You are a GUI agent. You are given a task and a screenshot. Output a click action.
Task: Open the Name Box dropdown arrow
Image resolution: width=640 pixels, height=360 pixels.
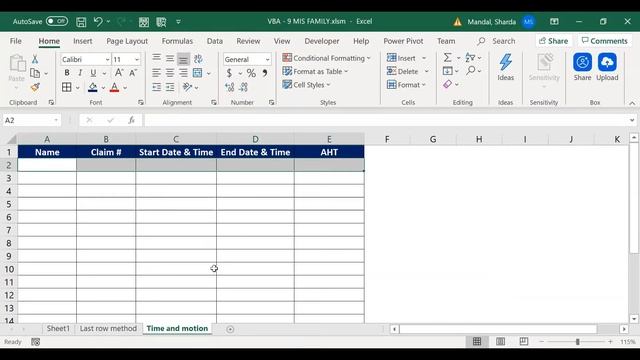click(56, 120)
